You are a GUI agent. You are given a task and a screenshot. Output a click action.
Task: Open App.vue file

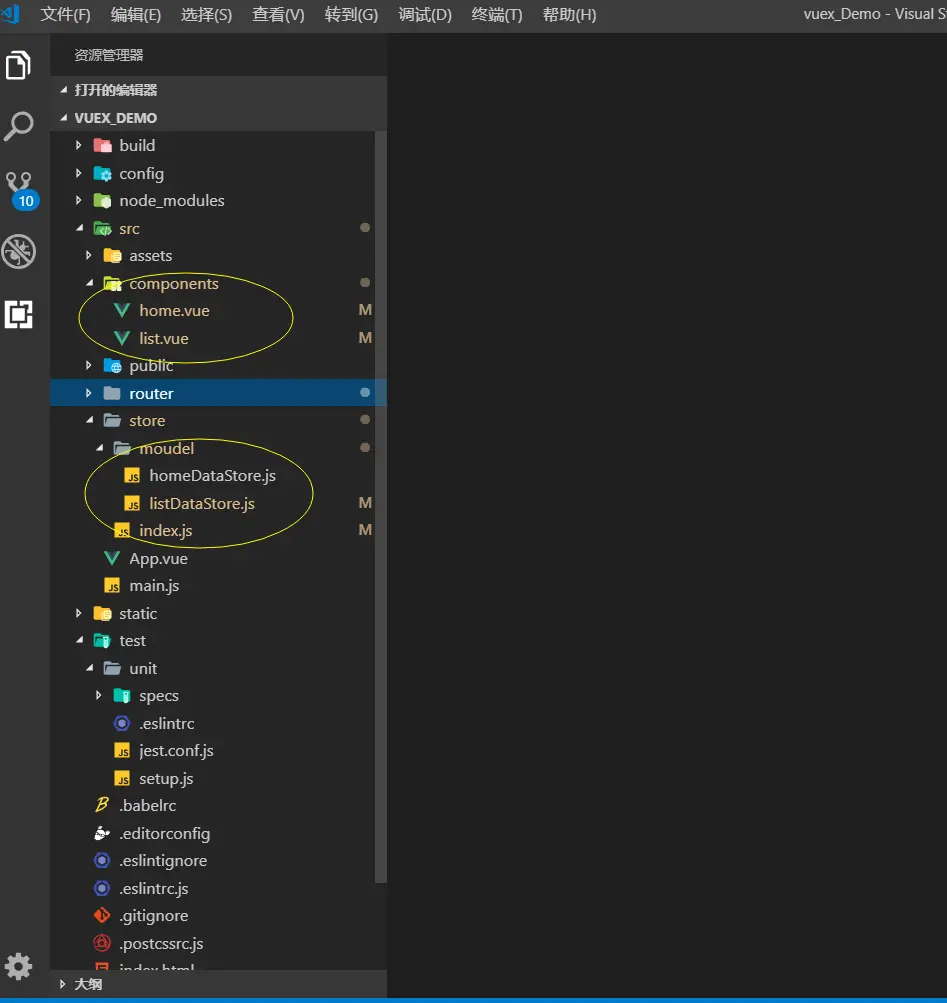click(x=158, y=558)
